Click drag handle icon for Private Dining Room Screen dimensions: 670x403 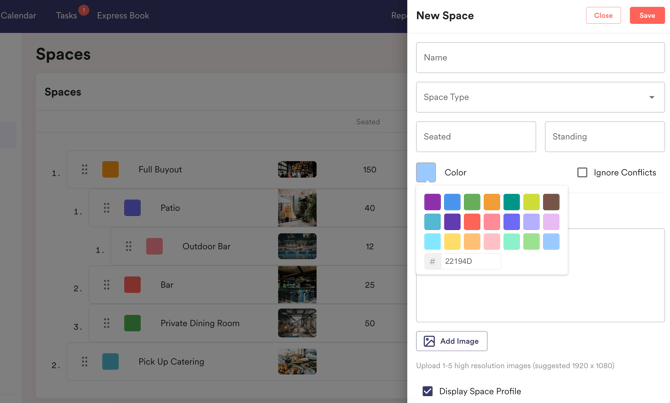click(107, 323)
